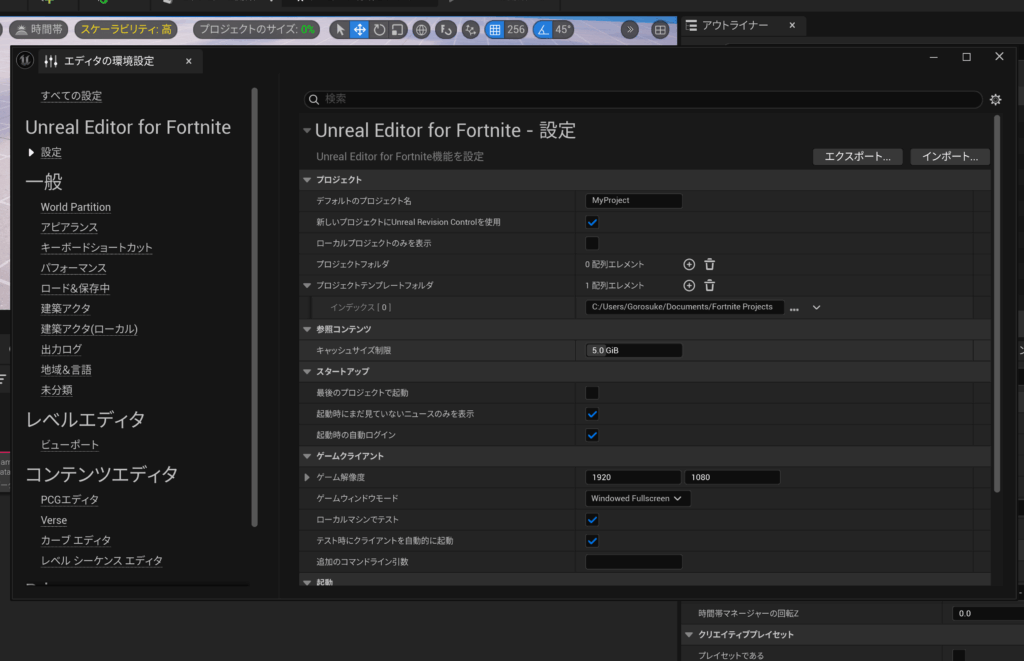
Task: Toggle 起動時の自動ログイン checkbox
Action: click(592, 435)
